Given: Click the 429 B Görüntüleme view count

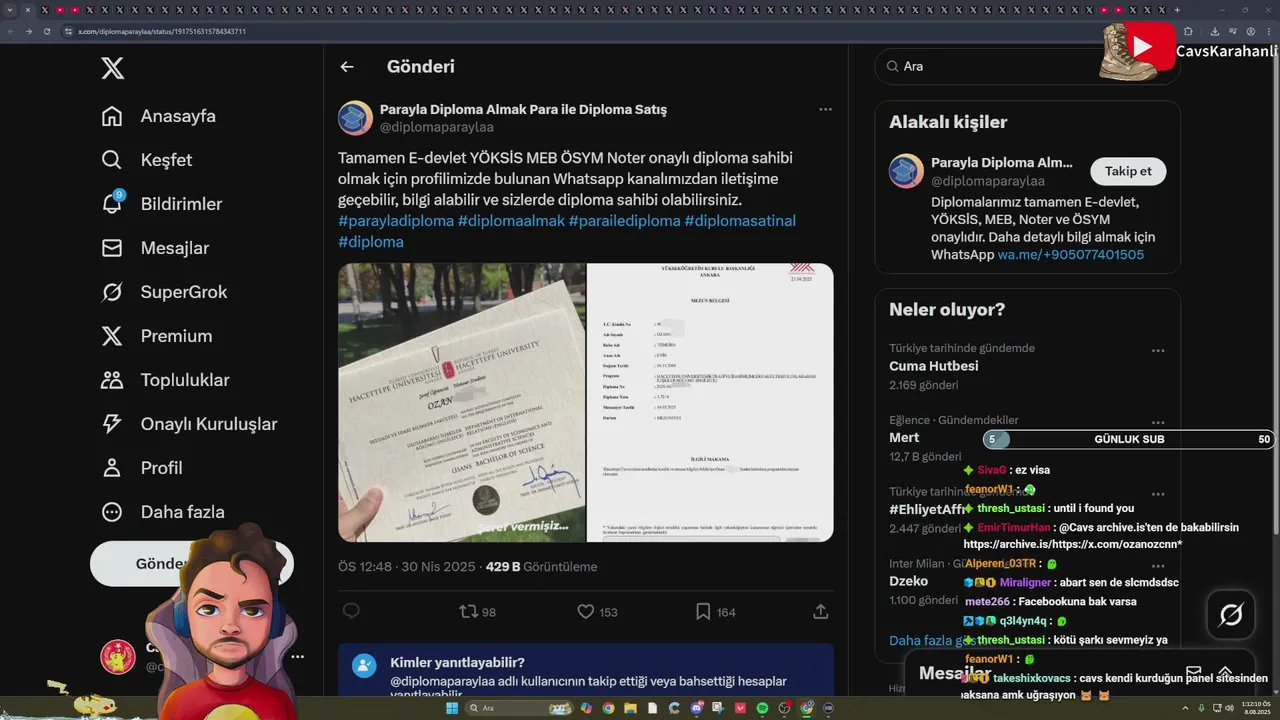Looking at the screenshot, I should [541, 566].
